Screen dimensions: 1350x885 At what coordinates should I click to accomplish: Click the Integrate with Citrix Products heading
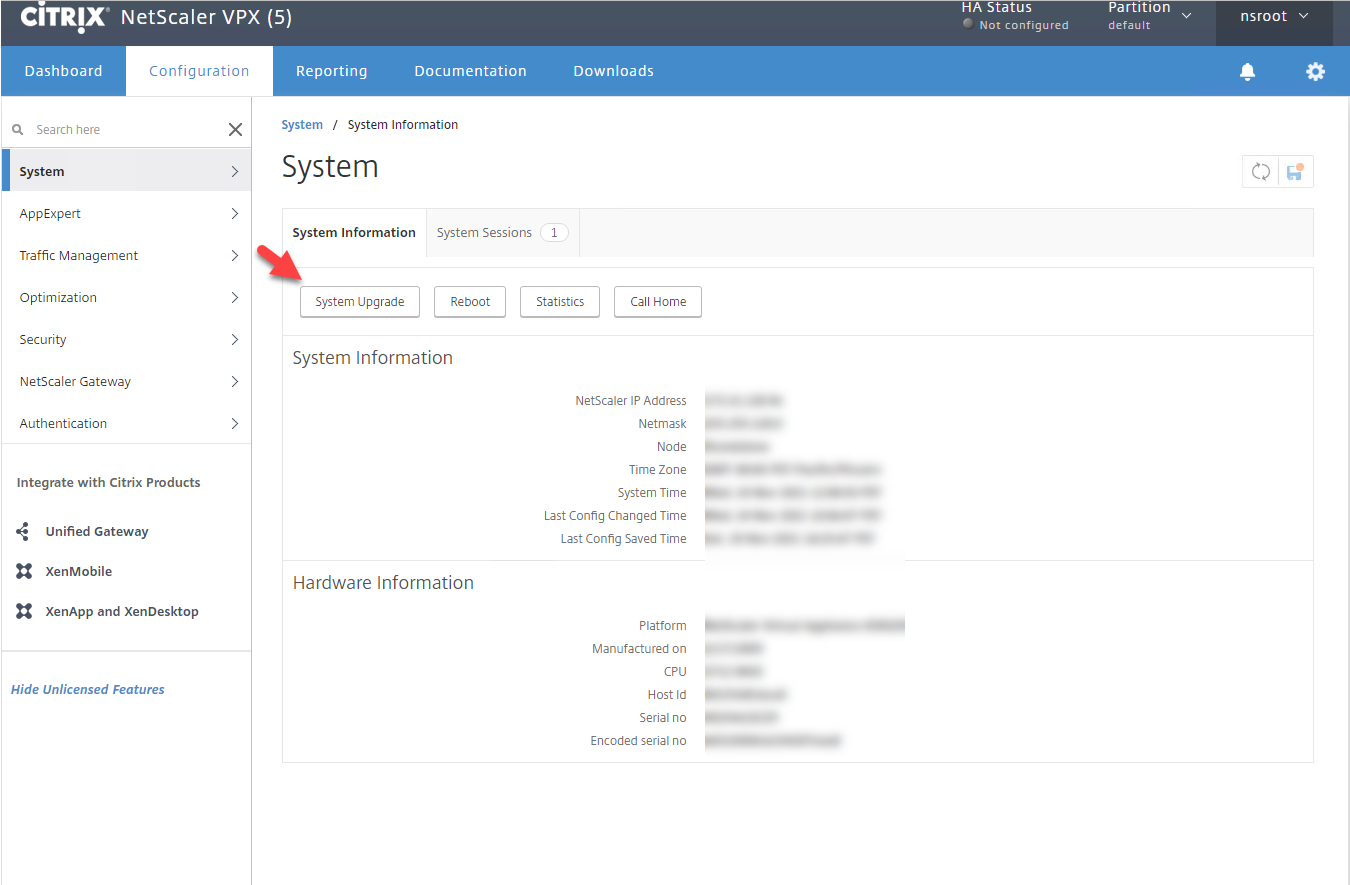[x=109, y=482]
